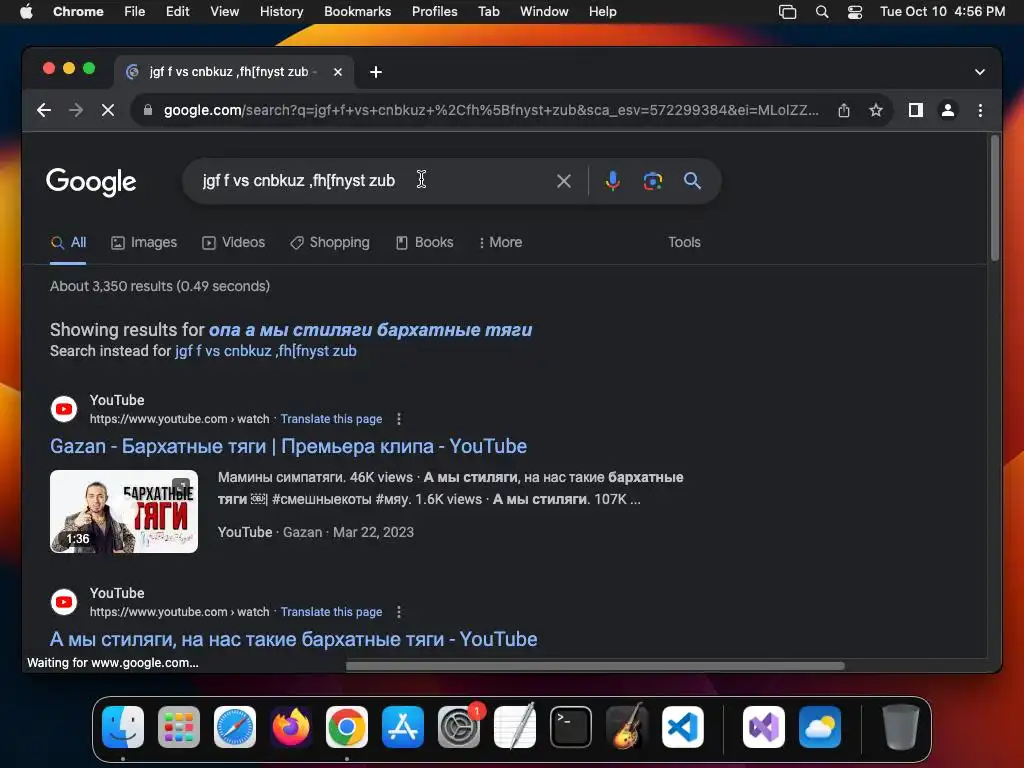Screen dimensions: 1024x768
Task: Open App Store from the Dock
Action: click(403, 727)
